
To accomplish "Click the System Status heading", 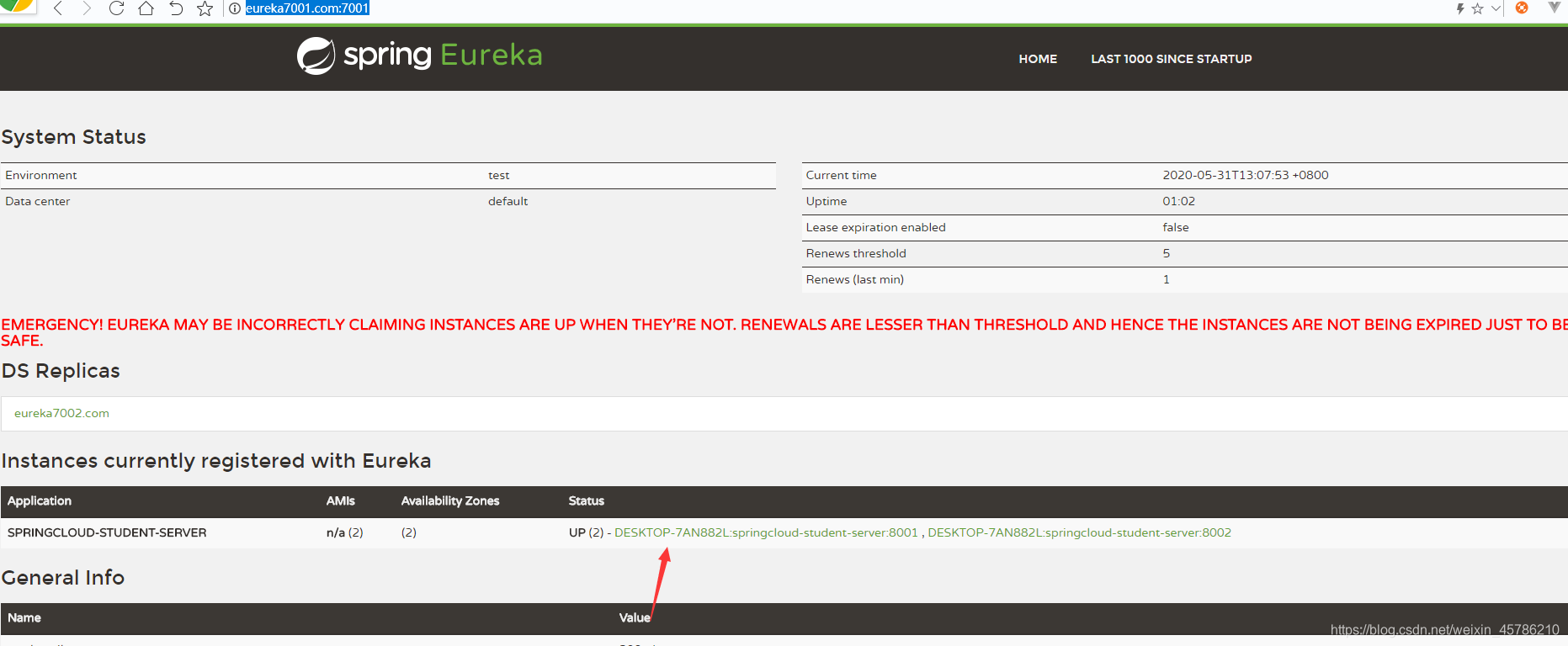I will (x=74, y=137).
